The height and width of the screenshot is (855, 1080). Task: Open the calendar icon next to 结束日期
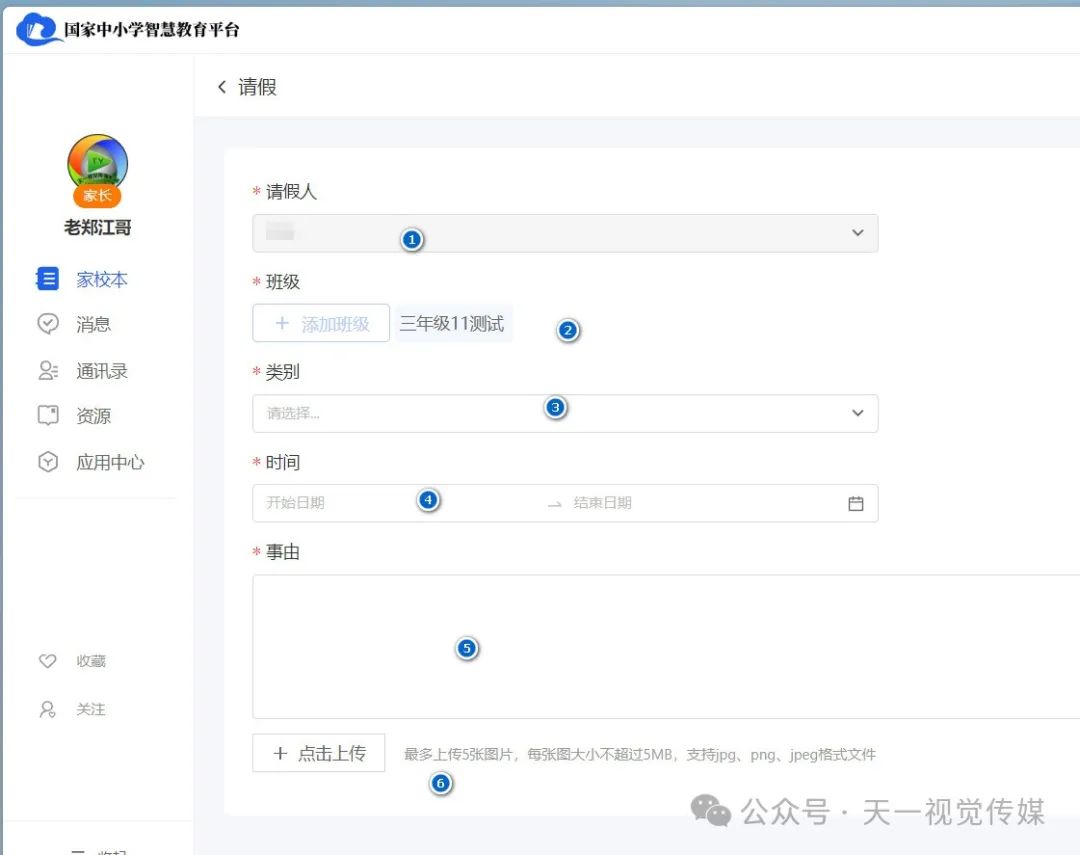(x=855, y=503)
